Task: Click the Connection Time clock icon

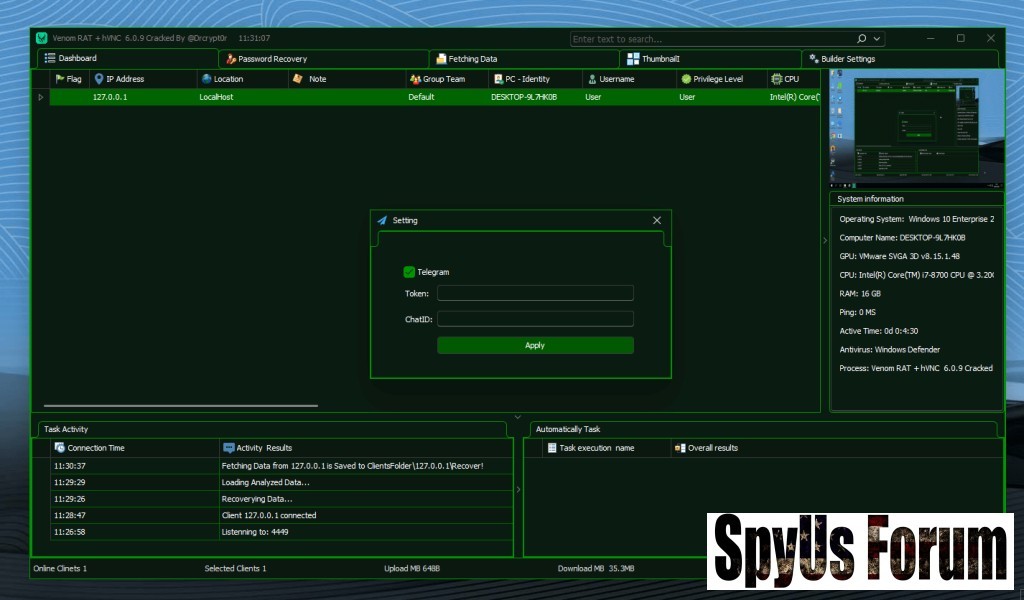Action: [x=60, y=448]
